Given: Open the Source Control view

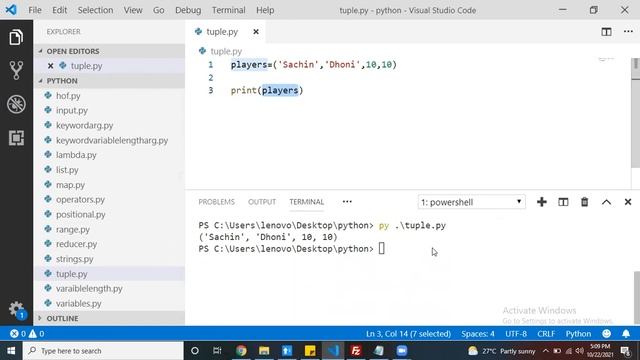Looking at the screenshot, I should (x=16, y=70).
